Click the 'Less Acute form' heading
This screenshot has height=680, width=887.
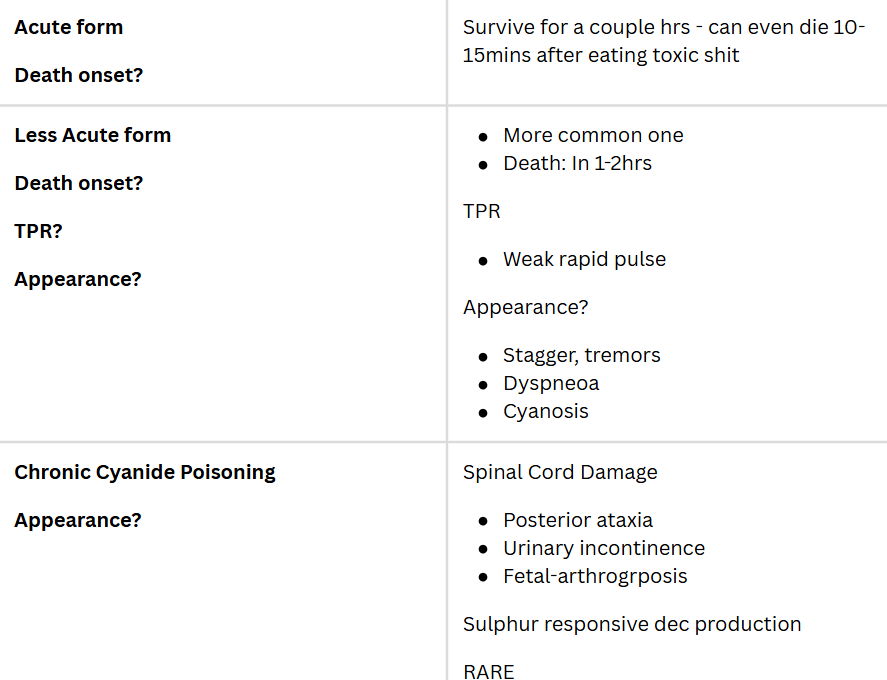pyautogui.click(x=93, y=135)
